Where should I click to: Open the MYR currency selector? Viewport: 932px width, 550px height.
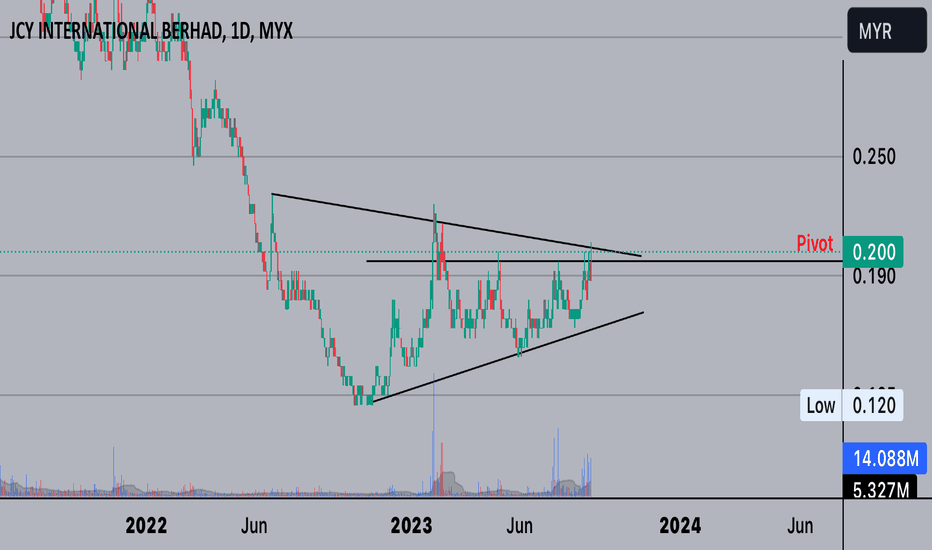886,30
